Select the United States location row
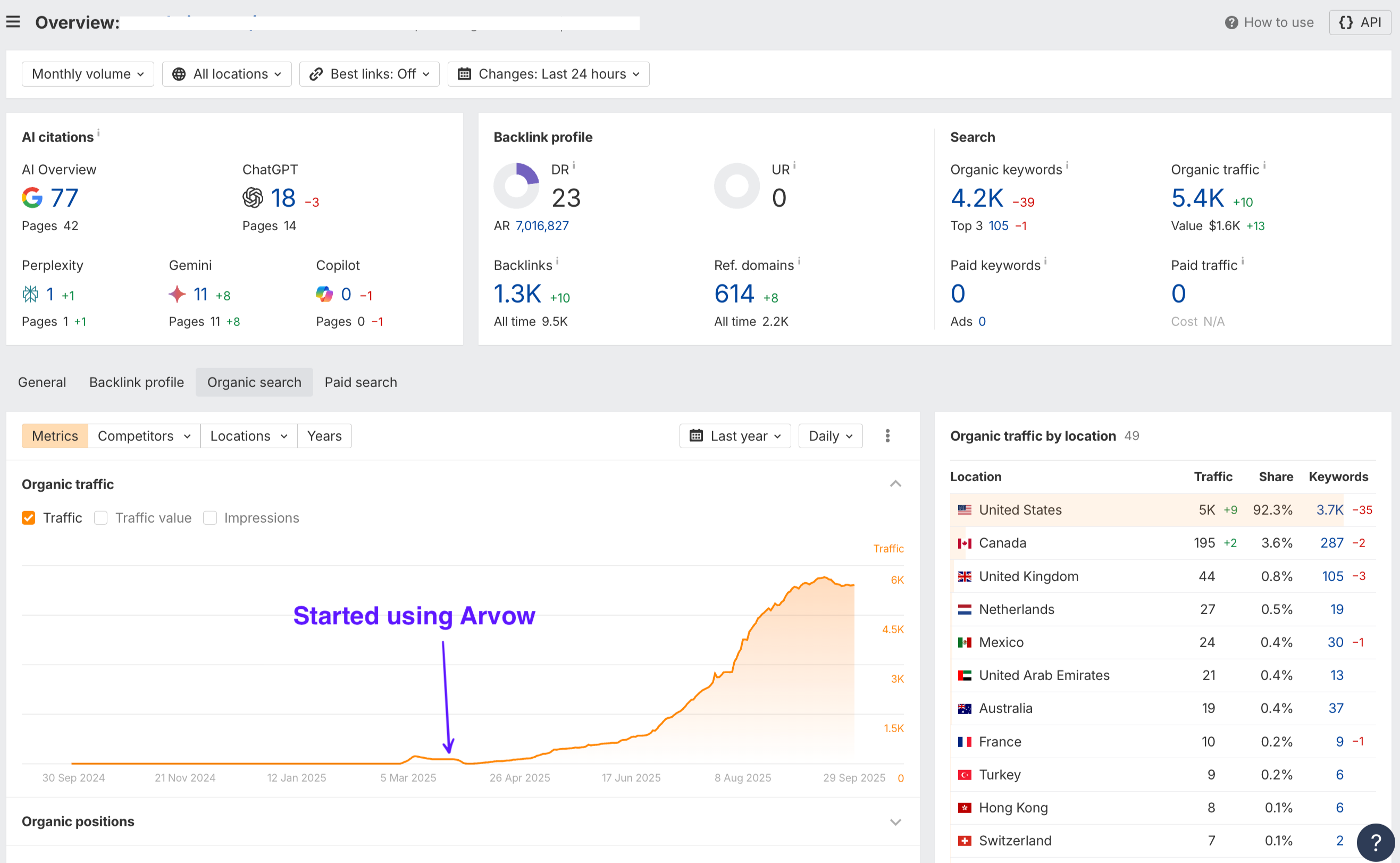Image resolution: width=1400 pixels, height=863 pixels. click(x=1020, y=510)
